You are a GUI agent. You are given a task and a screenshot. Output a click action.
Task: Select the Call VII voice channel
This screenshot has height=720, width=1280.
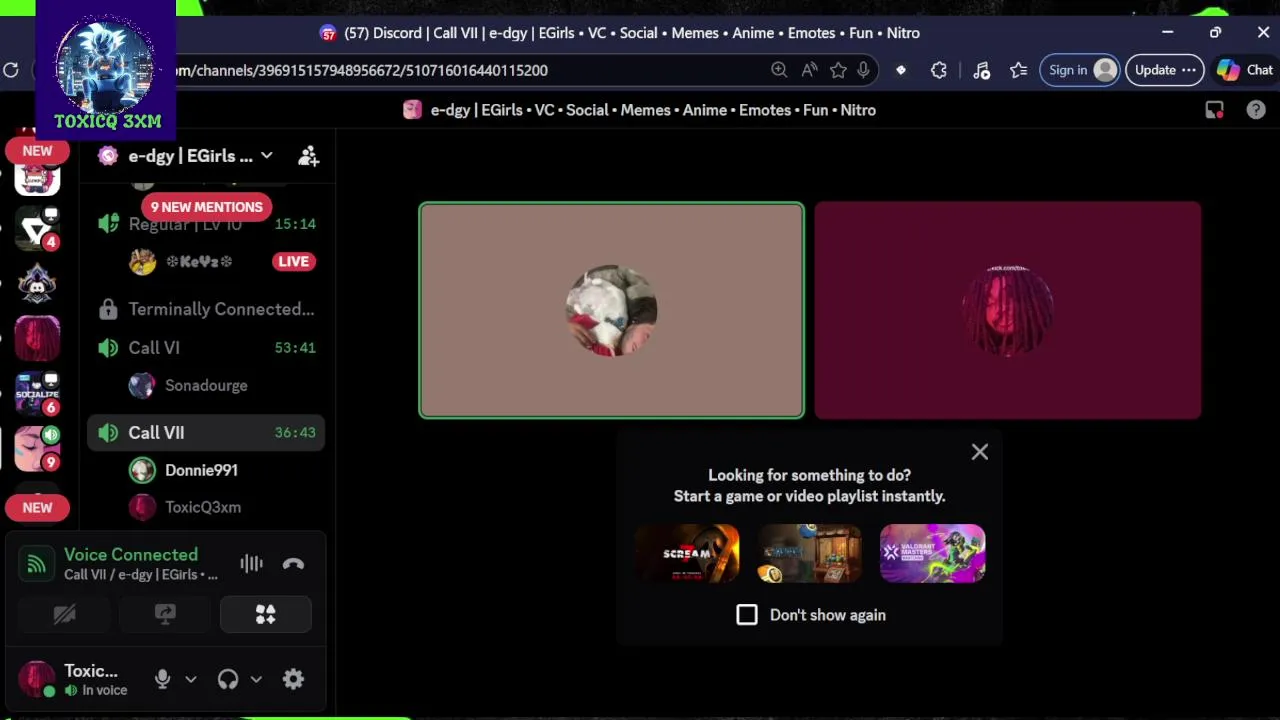click(207, 433)
